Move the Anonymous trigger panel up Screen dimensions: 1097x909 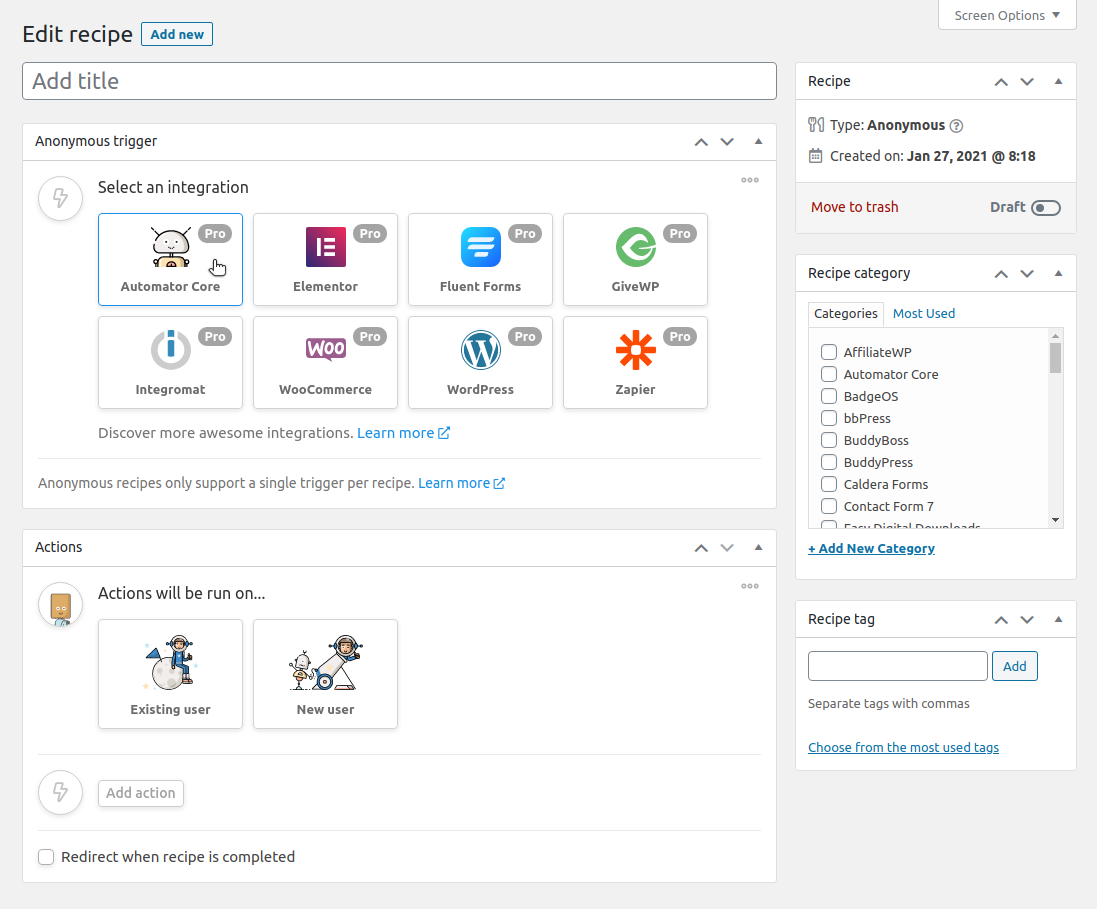(701, 142)
